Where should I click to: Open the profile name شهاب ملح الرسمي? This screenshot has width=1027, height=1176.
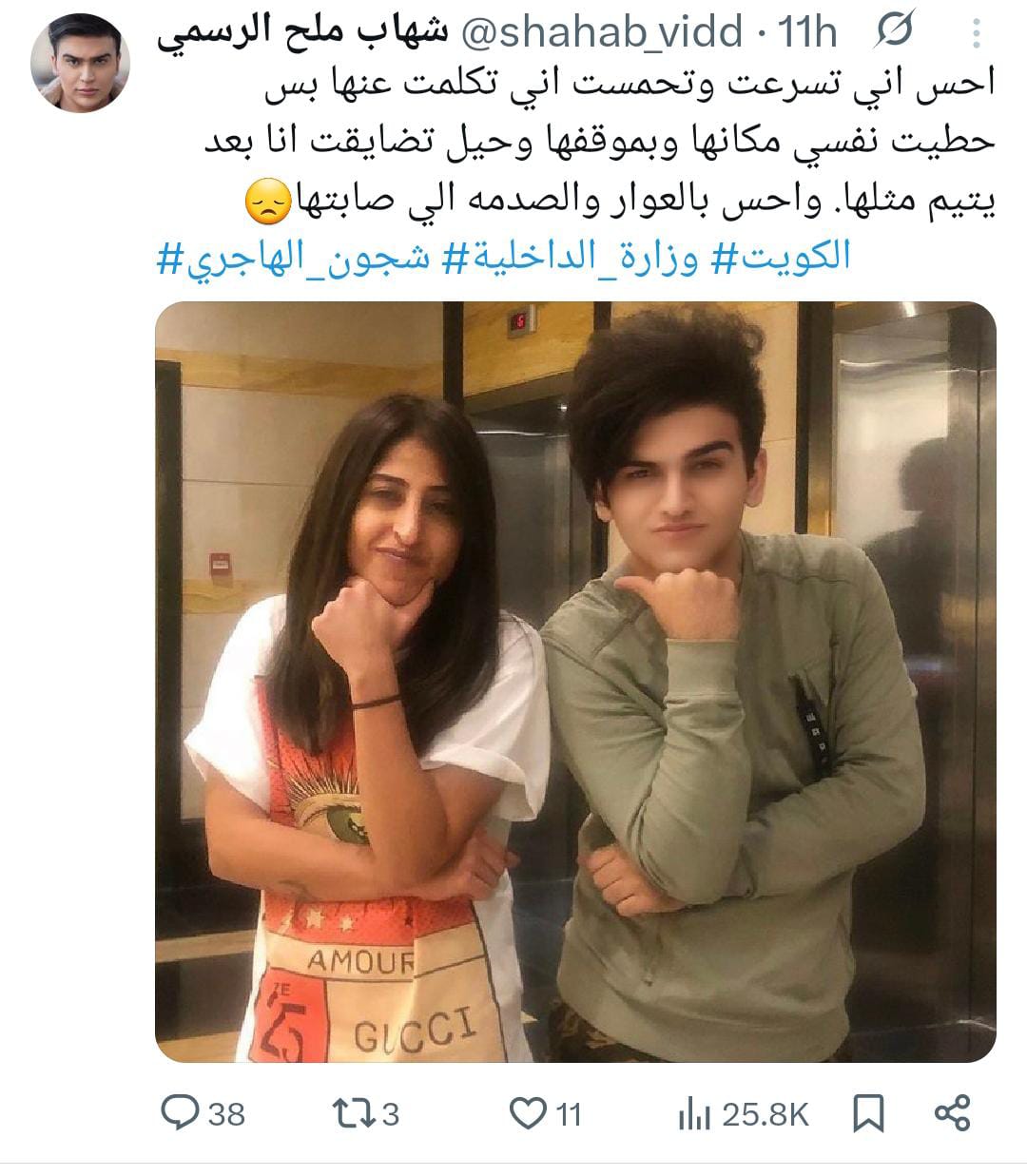302,32
